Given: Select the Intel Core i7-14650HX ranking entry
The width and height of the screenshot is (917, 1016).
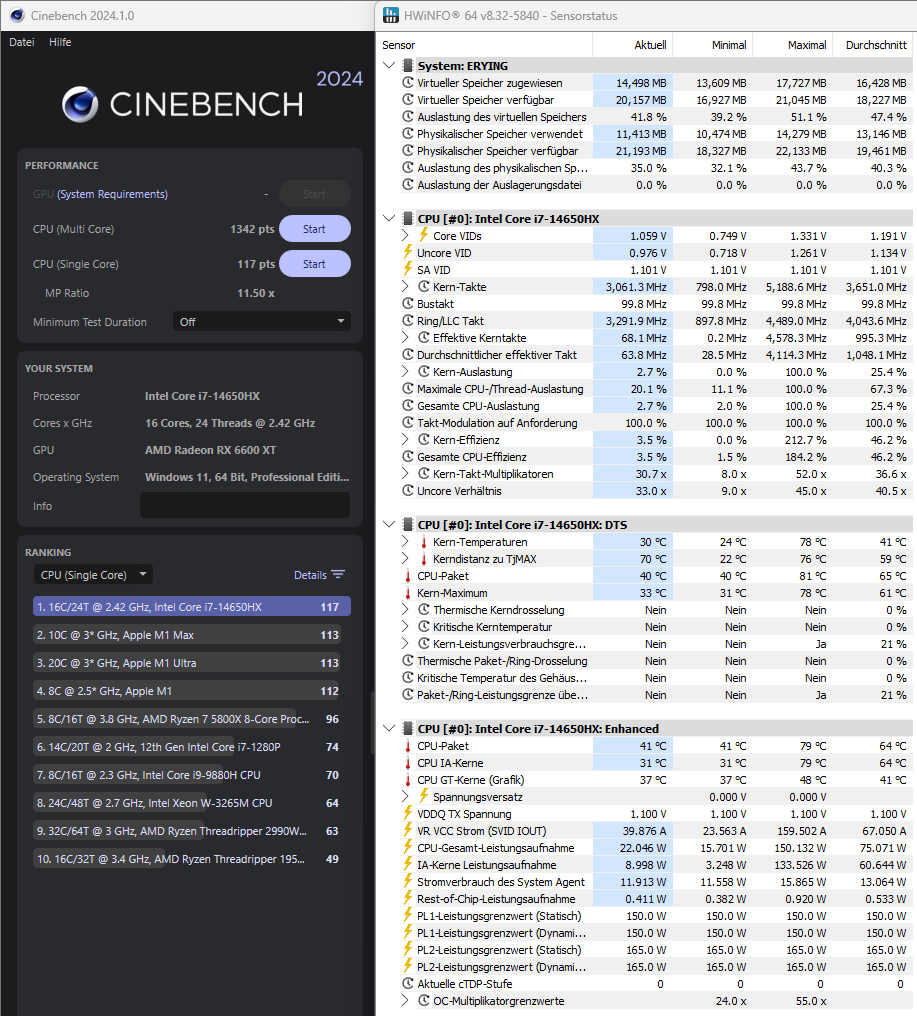Looking at the screenshot, I should [192, 606].
